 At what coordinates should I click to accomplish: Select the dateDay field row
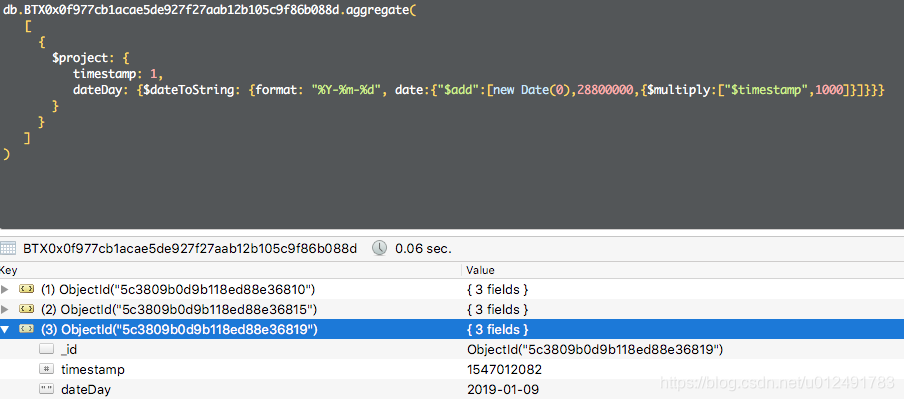click(x=452, y=389)
